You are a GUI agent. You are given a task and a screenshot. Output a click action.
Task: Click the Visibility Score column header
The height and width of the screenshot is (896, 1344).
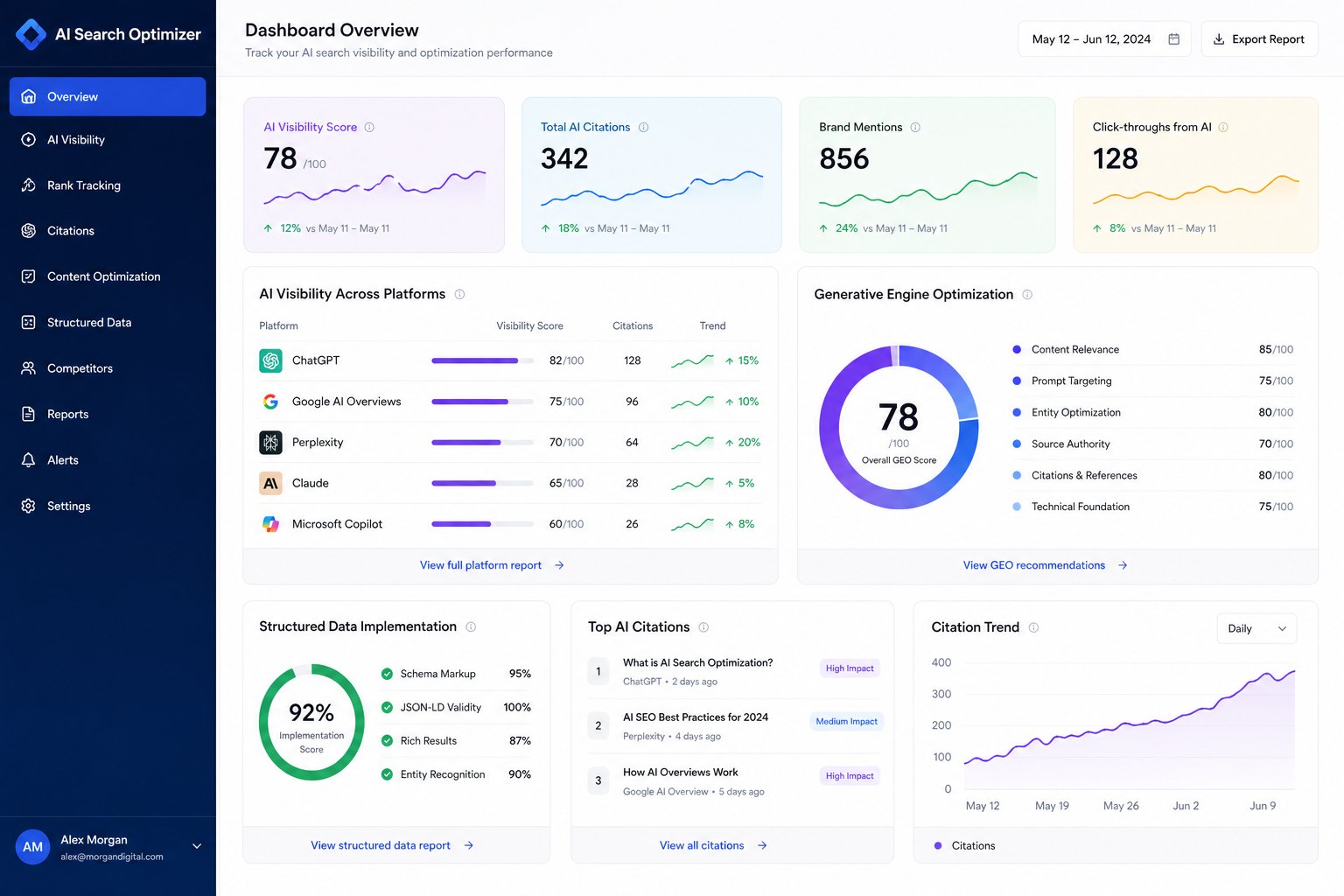point(529,325)
